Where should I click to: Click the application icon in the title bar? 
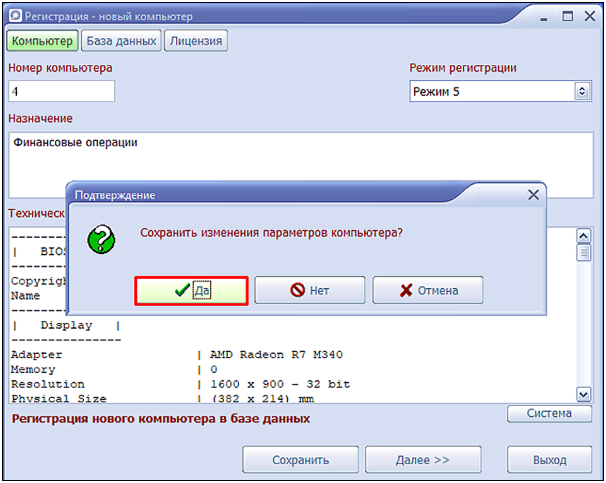[x=13, y=16]
